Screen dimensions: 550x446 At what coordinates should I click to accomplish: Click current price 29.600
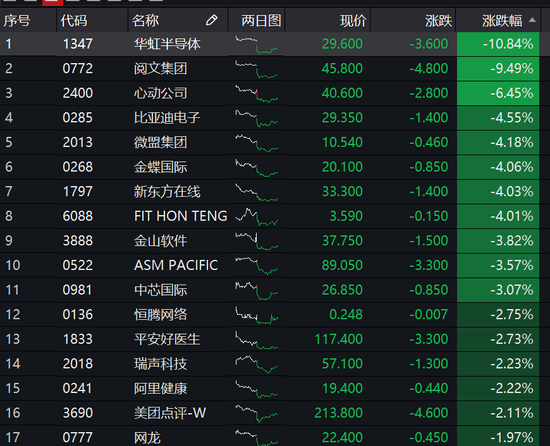(x=342, y=44)
